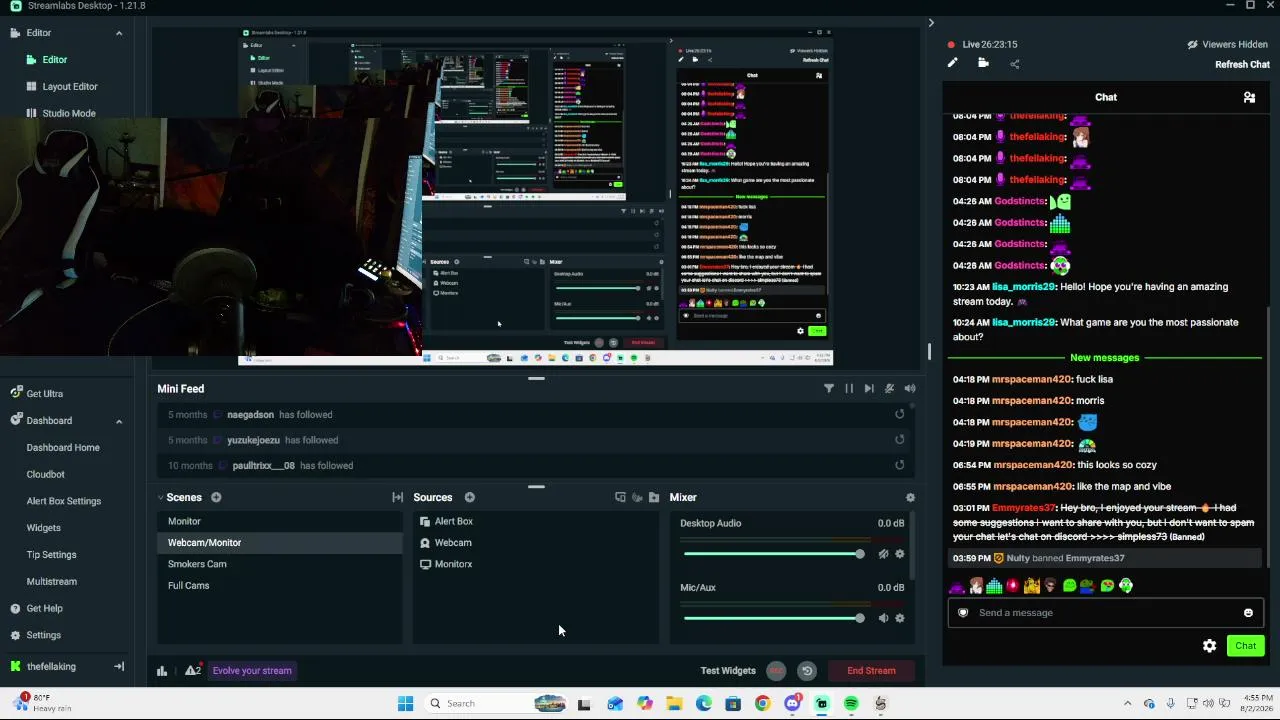
Task: Replay paulltrixx___08 follow alert
Action: (x=899, y=465)
